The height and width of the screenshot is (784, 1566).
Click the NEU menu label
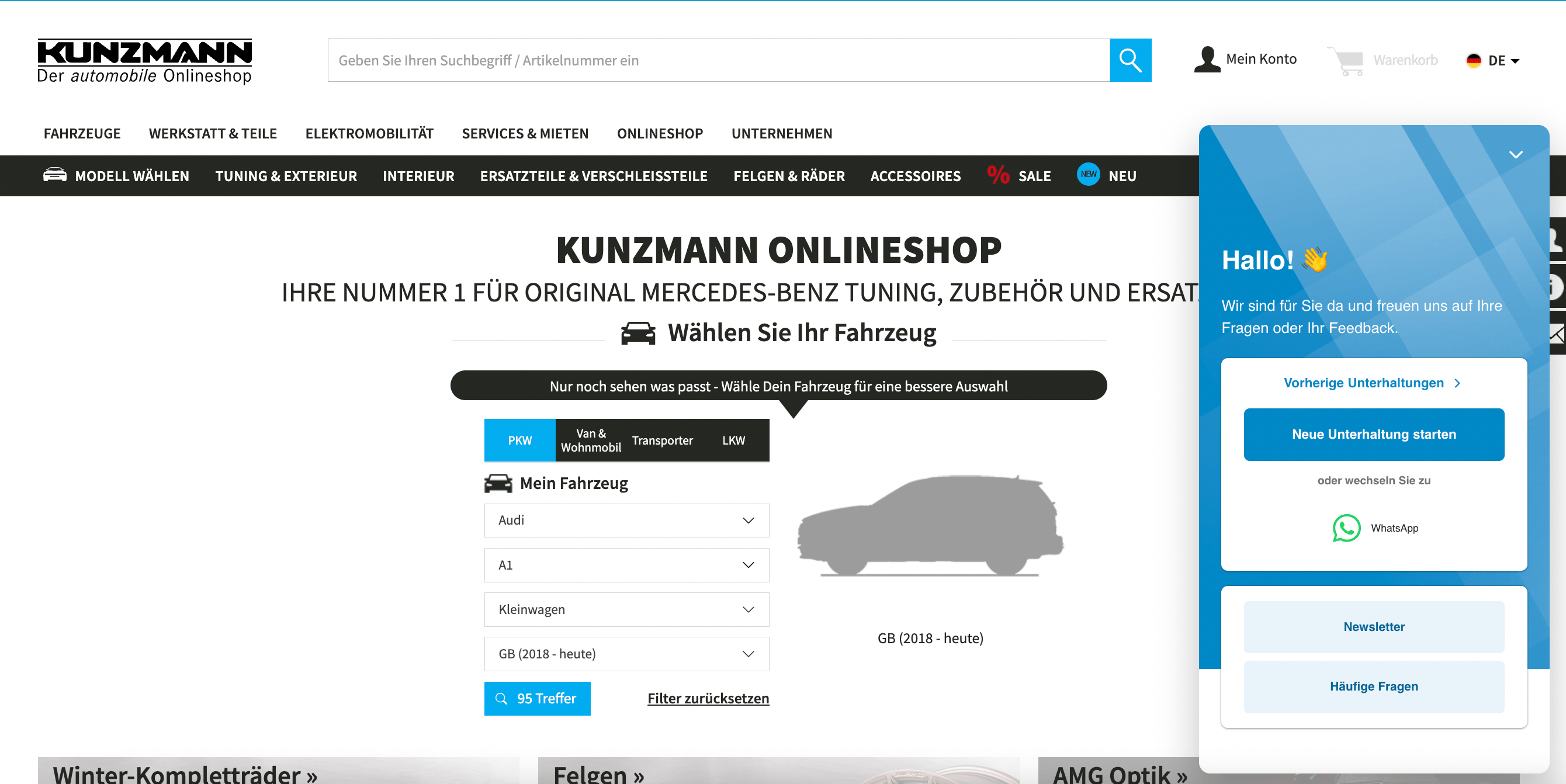pos(1121,176)
